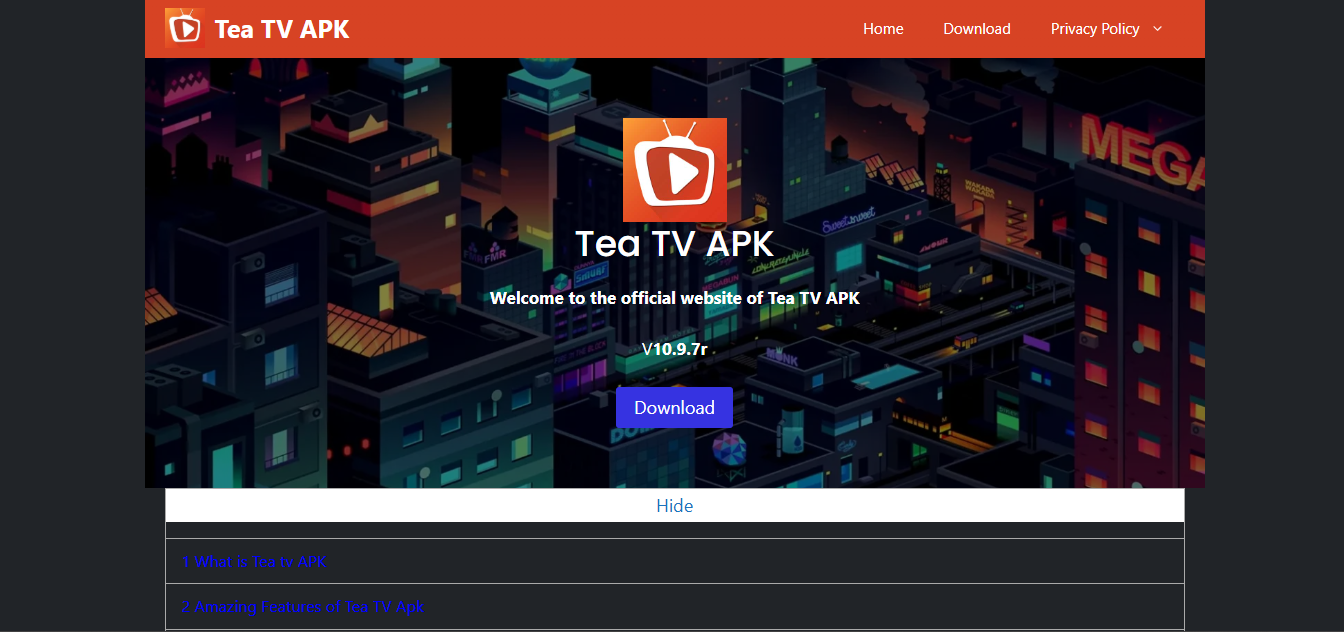Go to the Home menu item
The width and height of the screenshot is (1344, 632).
tap(883, 29)
